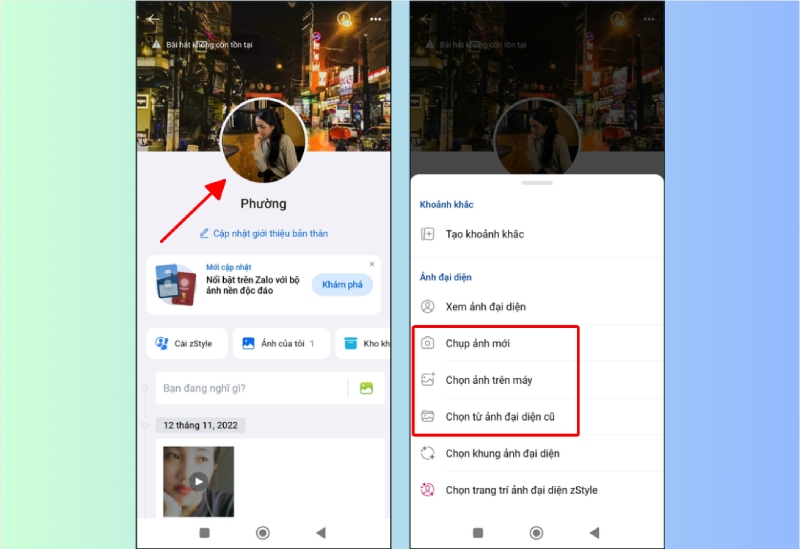
Task: Tap the Bạn đang nghĩ gì input field
Action: click(x=250, y=388)
